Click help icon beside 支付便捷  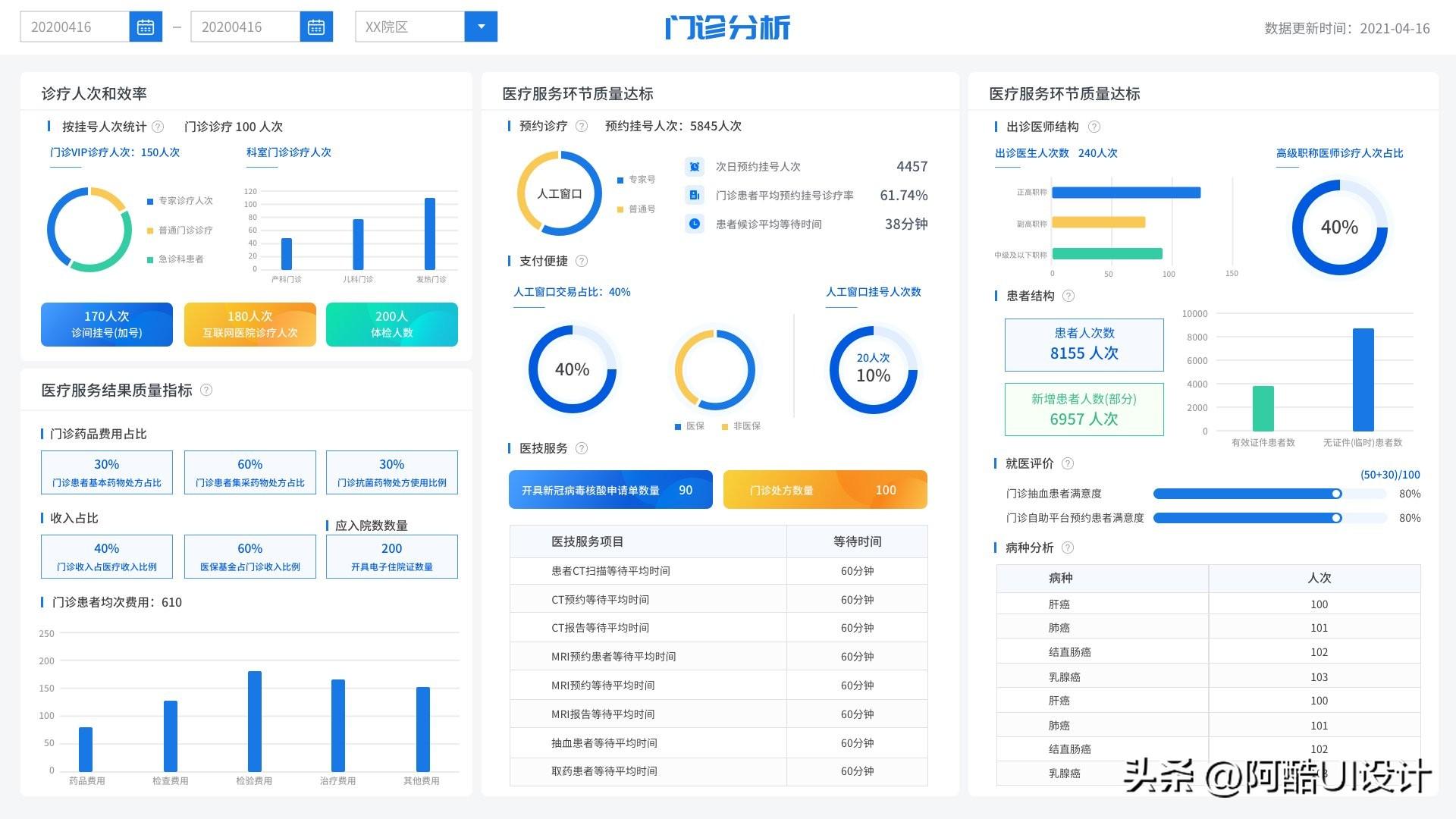point(582,261)
